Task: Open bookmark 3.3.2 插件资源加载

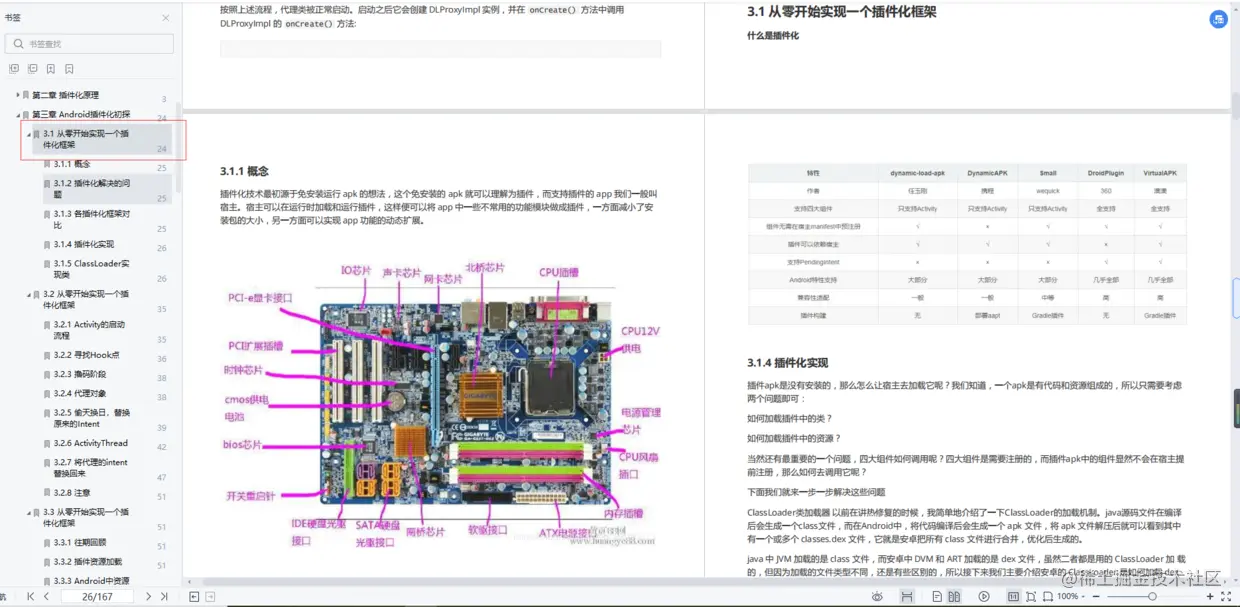Action: [88, 562]
